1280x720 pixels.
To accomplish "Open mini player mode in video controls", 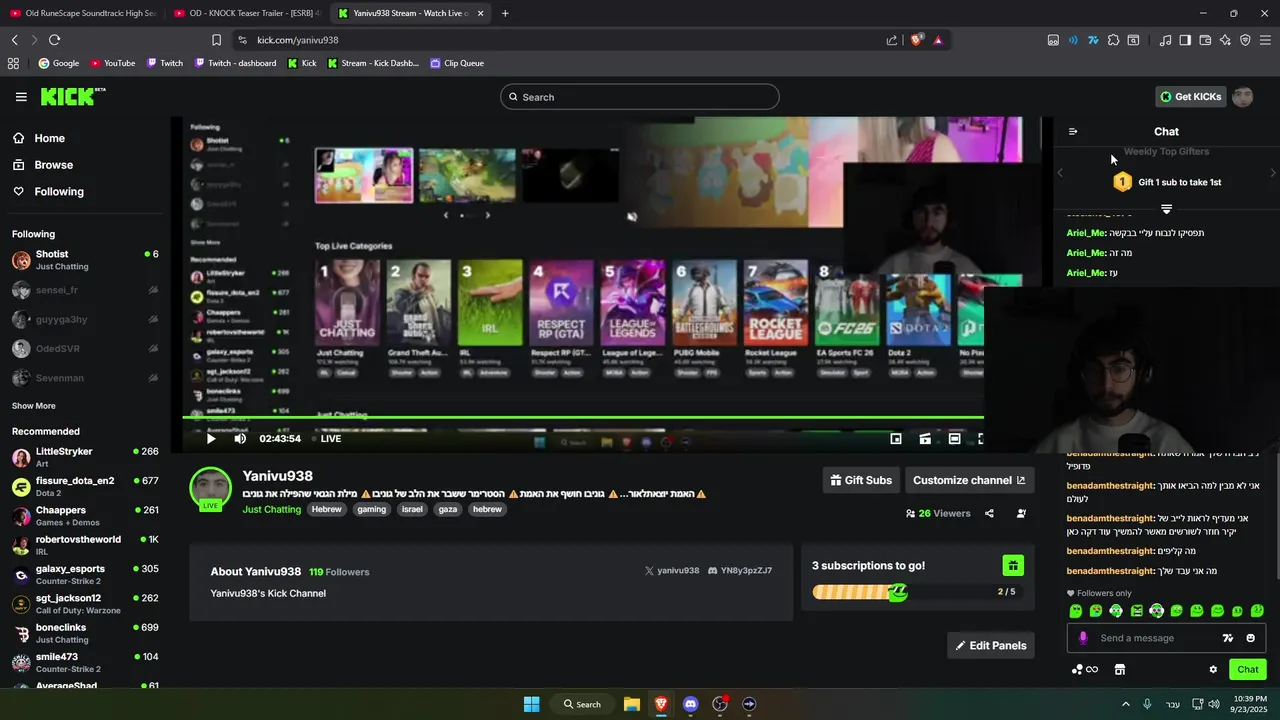I will tap(896, 438).
